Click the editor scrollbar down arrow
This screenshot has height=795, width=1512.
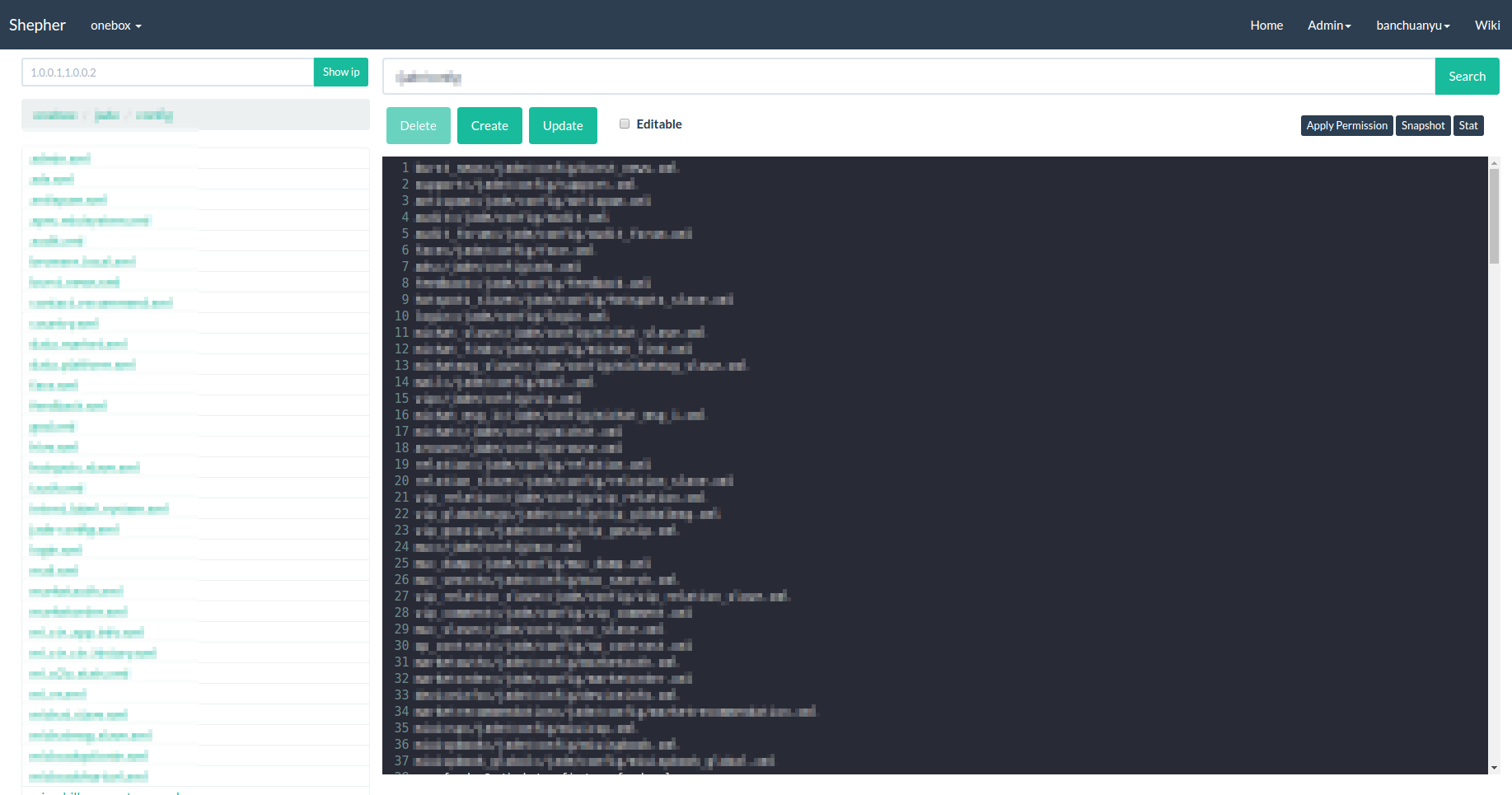pyautogui.click(x=1494, y=768)
